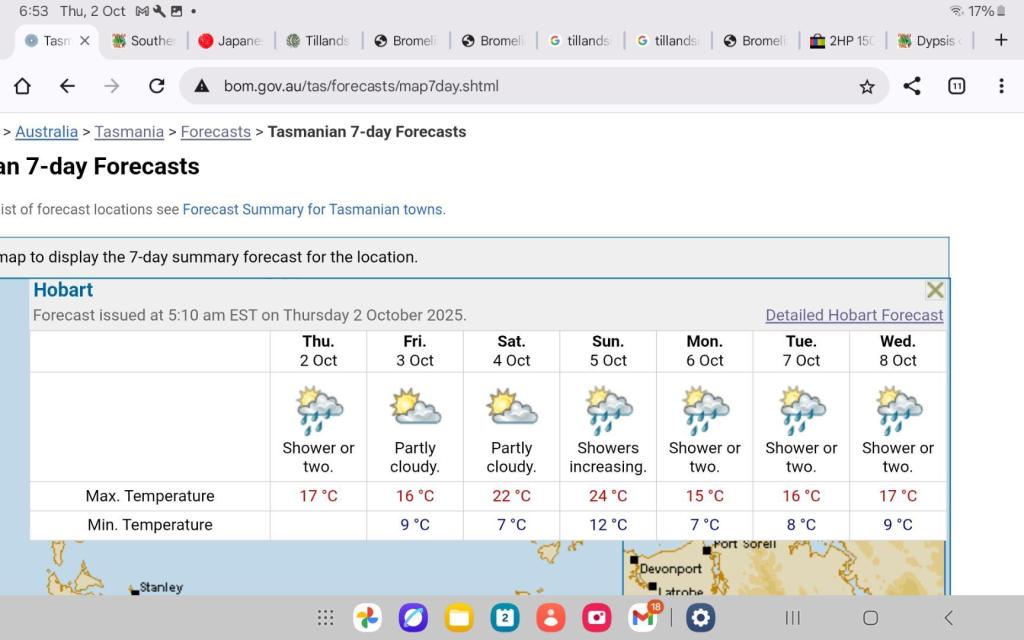Share the page via the share icon
The height and width of the screenshot is (640, 1024).
[x=912, y=86]
